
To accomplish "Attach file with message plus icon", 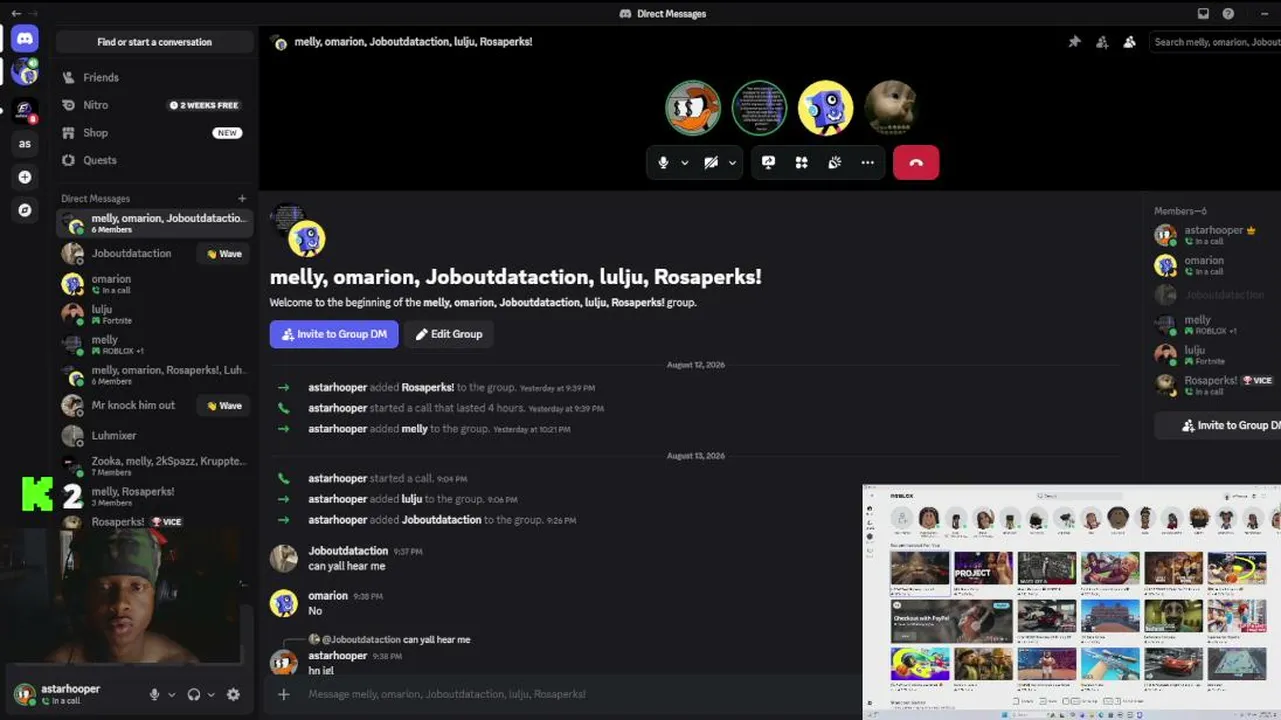I will (284, 694).
